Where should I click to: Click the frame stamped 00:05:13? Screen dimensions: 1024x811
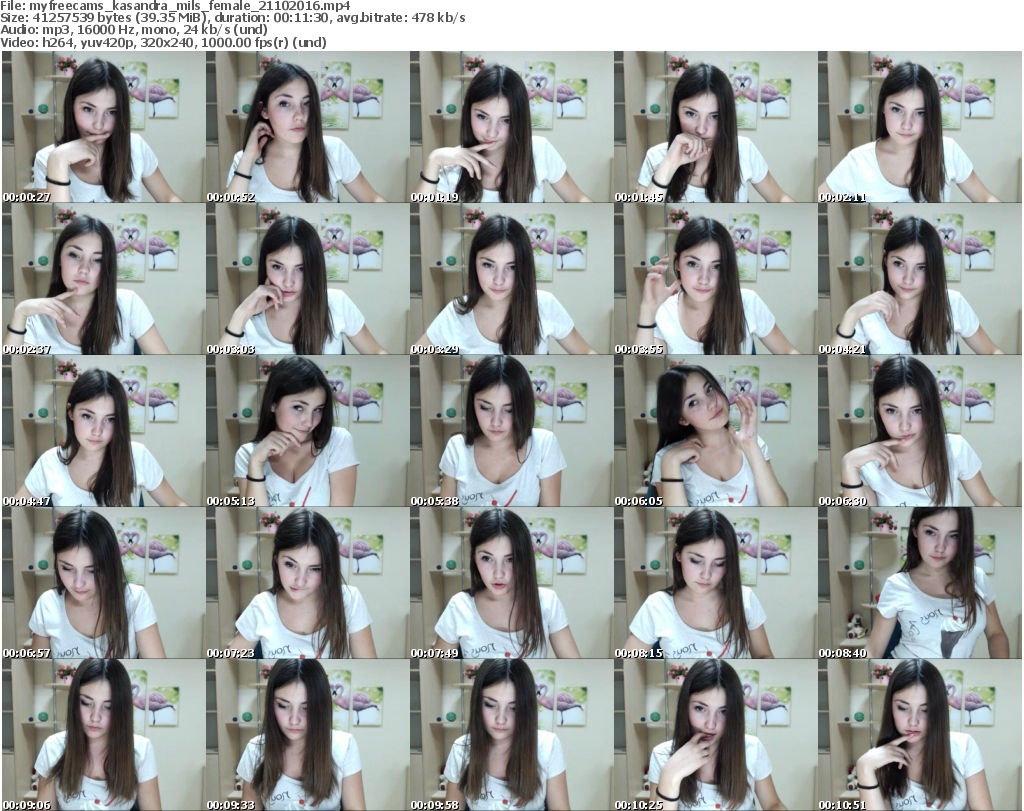308,431
